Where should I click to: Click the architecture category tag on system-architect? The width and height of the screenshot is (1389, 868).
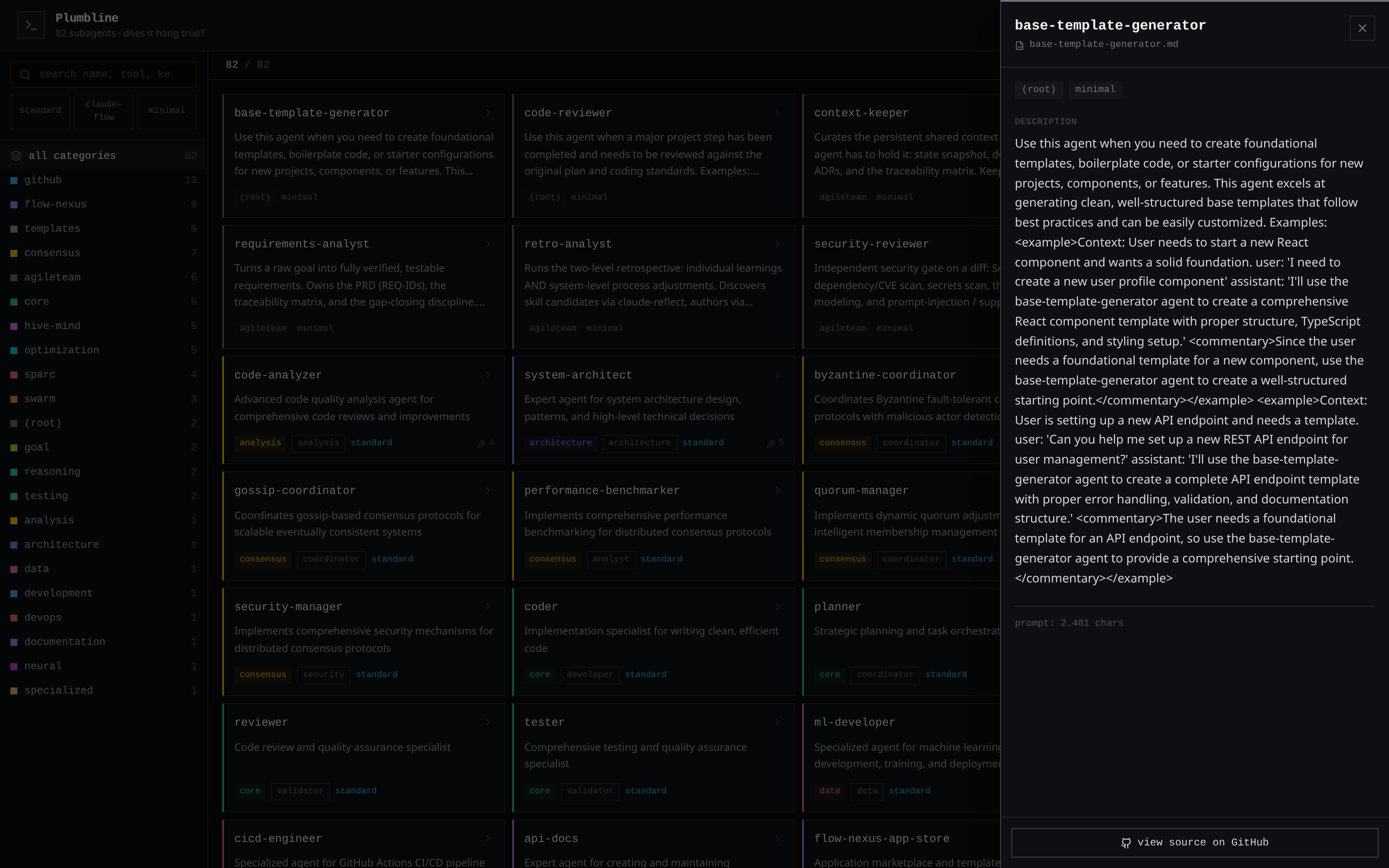pyautogui.click(x=560, y=443)
